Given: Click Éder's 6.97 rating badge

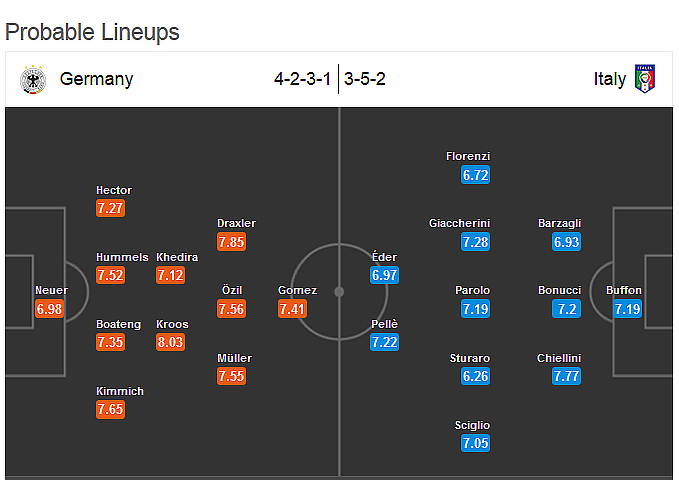Looking at the screenshot, I should [x=384, y=275].
